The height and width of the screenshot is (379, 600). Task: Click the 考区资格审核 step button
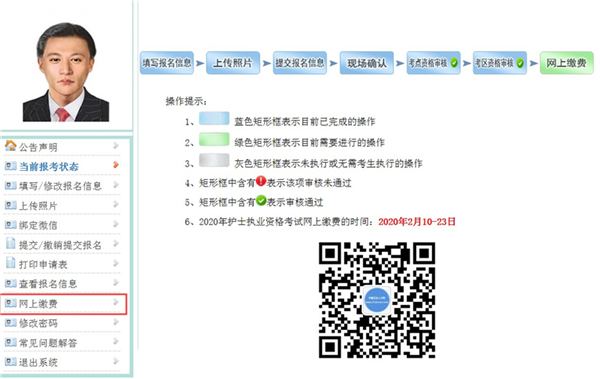click(500, 63)
